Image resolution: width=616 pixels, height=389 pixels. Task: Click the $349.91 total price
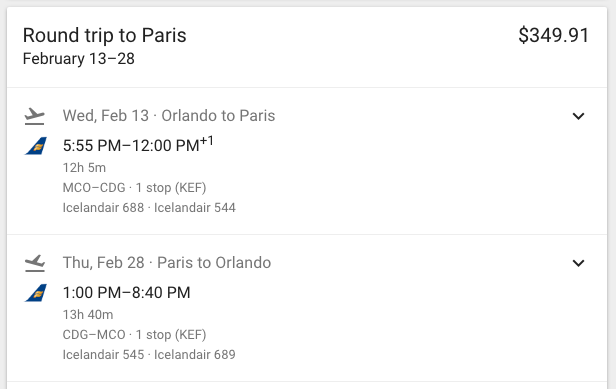[554, 35]
